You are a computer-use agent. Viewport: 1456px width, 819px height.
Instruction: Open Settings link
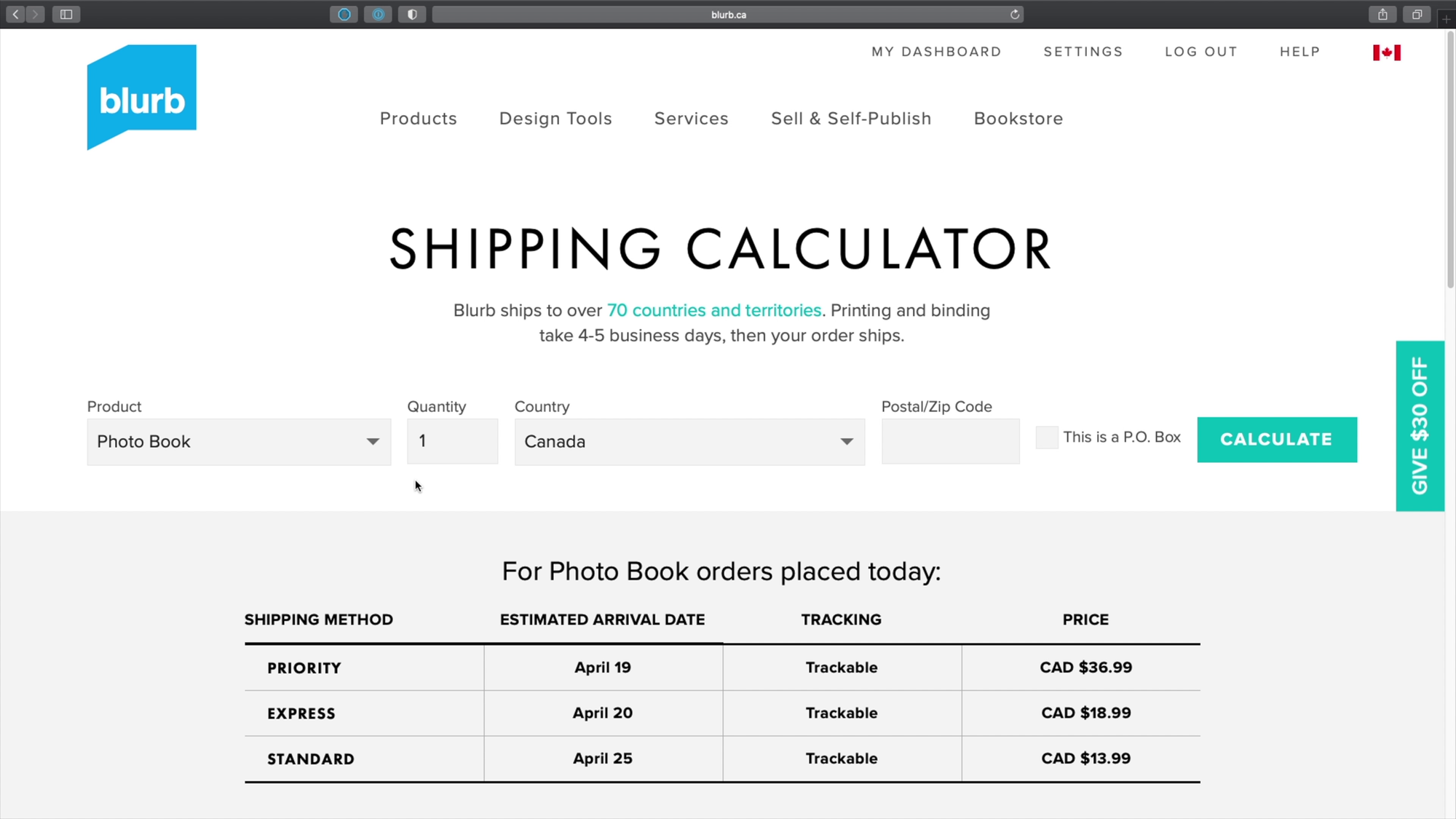[1083, 52]
